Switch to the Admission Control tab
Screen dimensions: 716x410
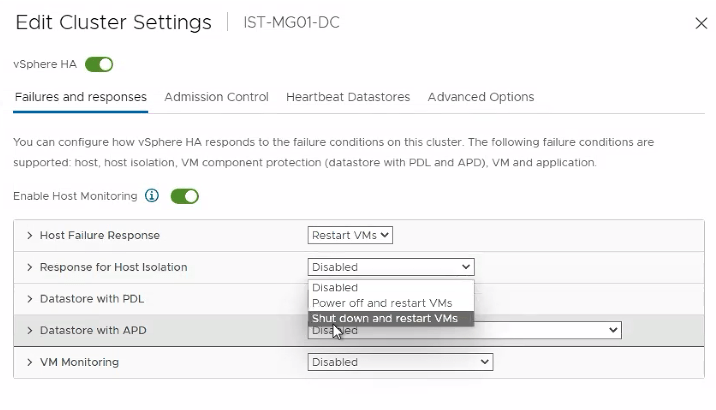tap(216, 97)
